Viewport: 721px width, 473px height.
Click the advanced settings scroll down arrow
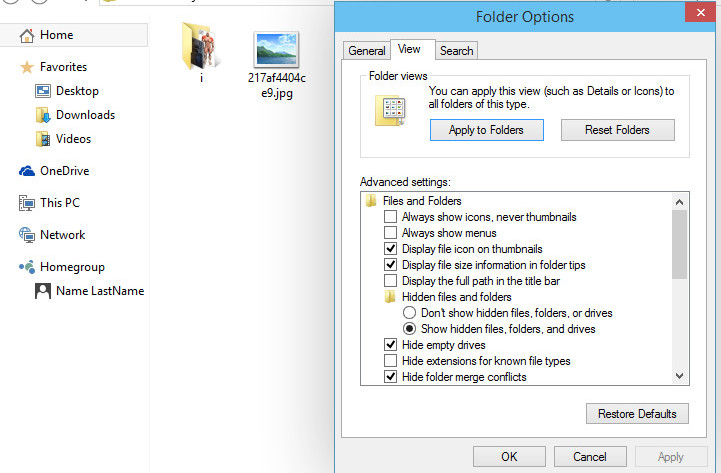679,376
